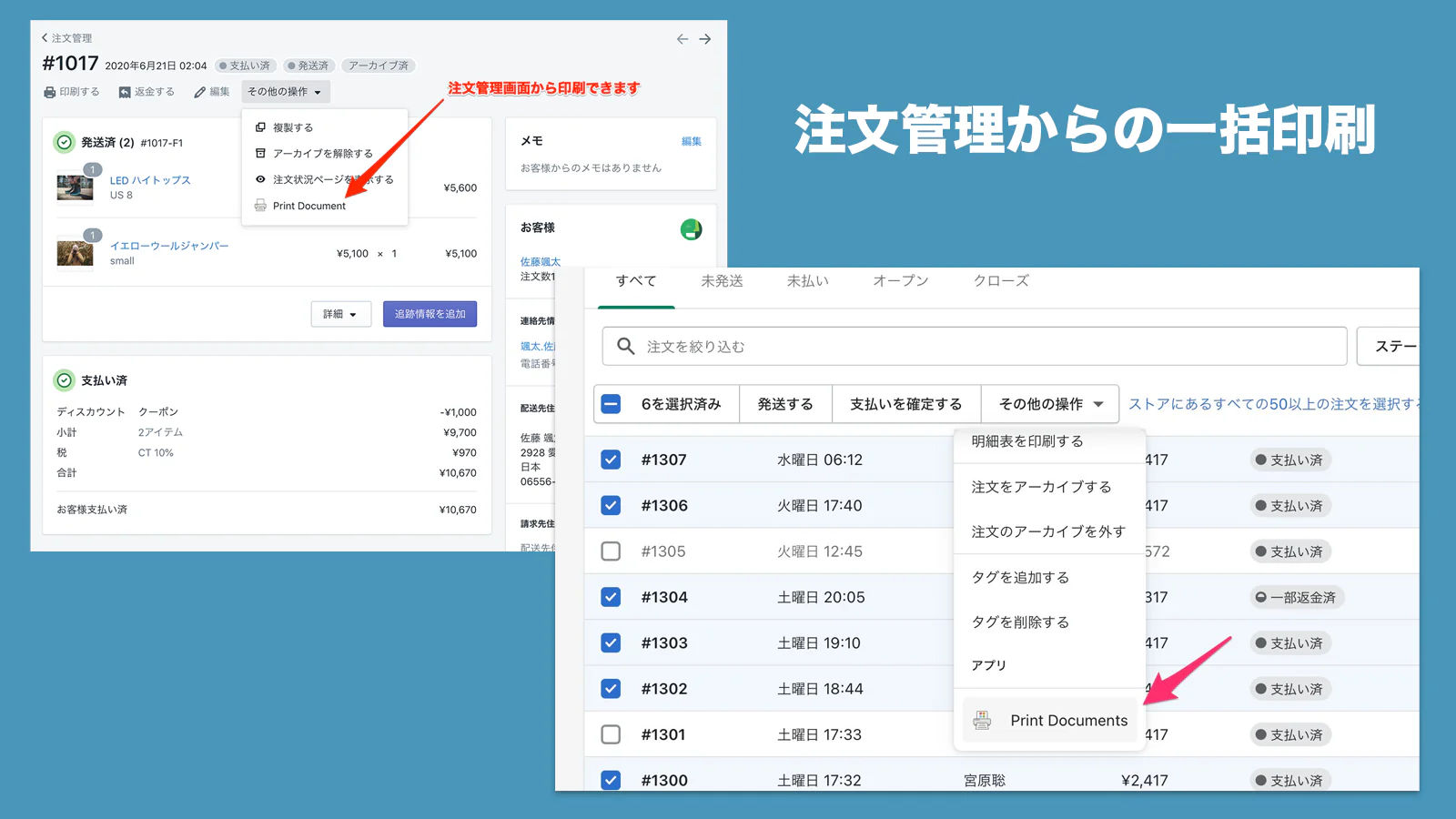Select 複製する duplicate icon in menu

tap(260, 127)
